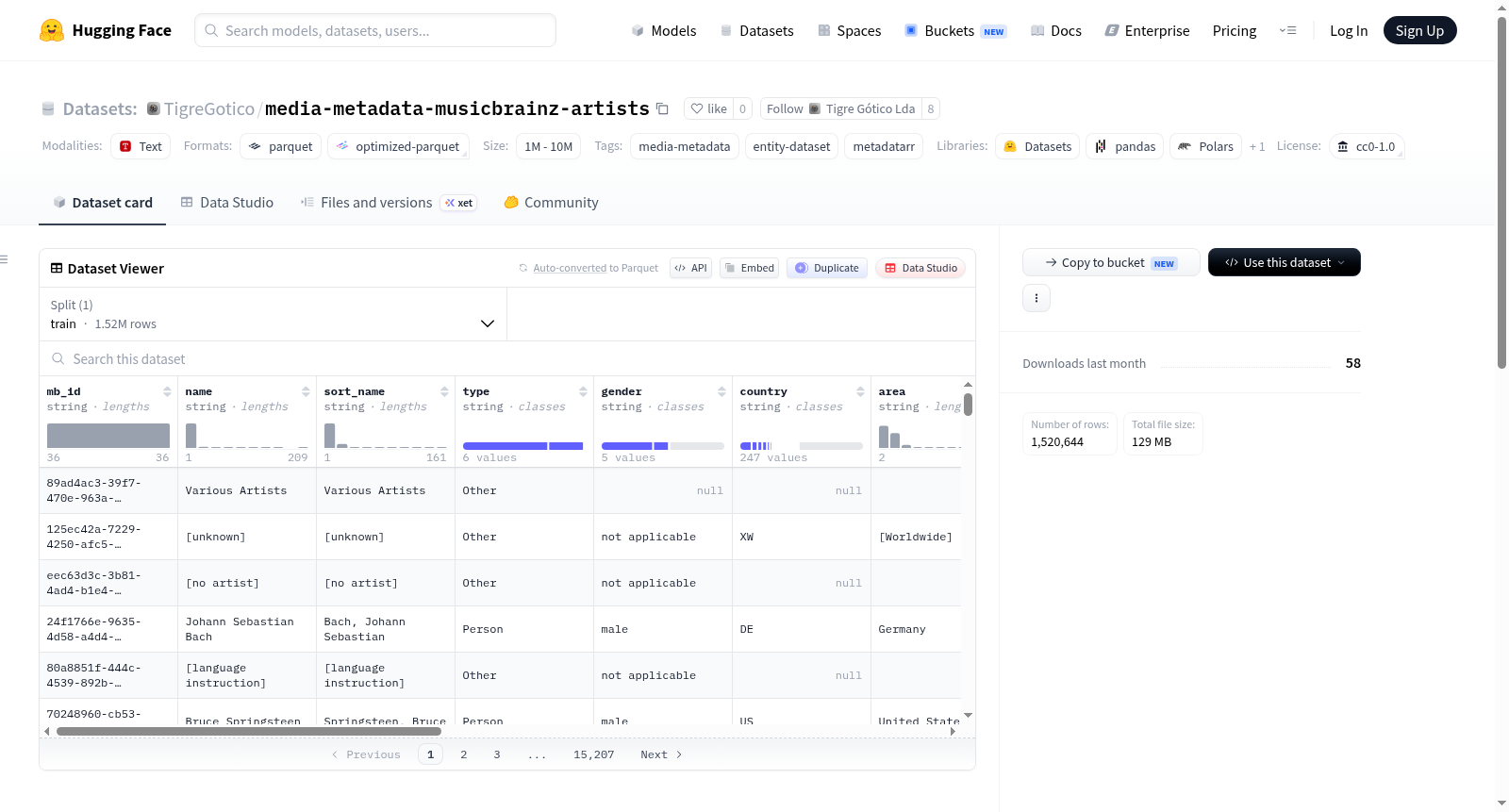Expand the train split dropdown
This screenshot has height=812, width=1509.
pyautogui.click(x=273, y=314)
